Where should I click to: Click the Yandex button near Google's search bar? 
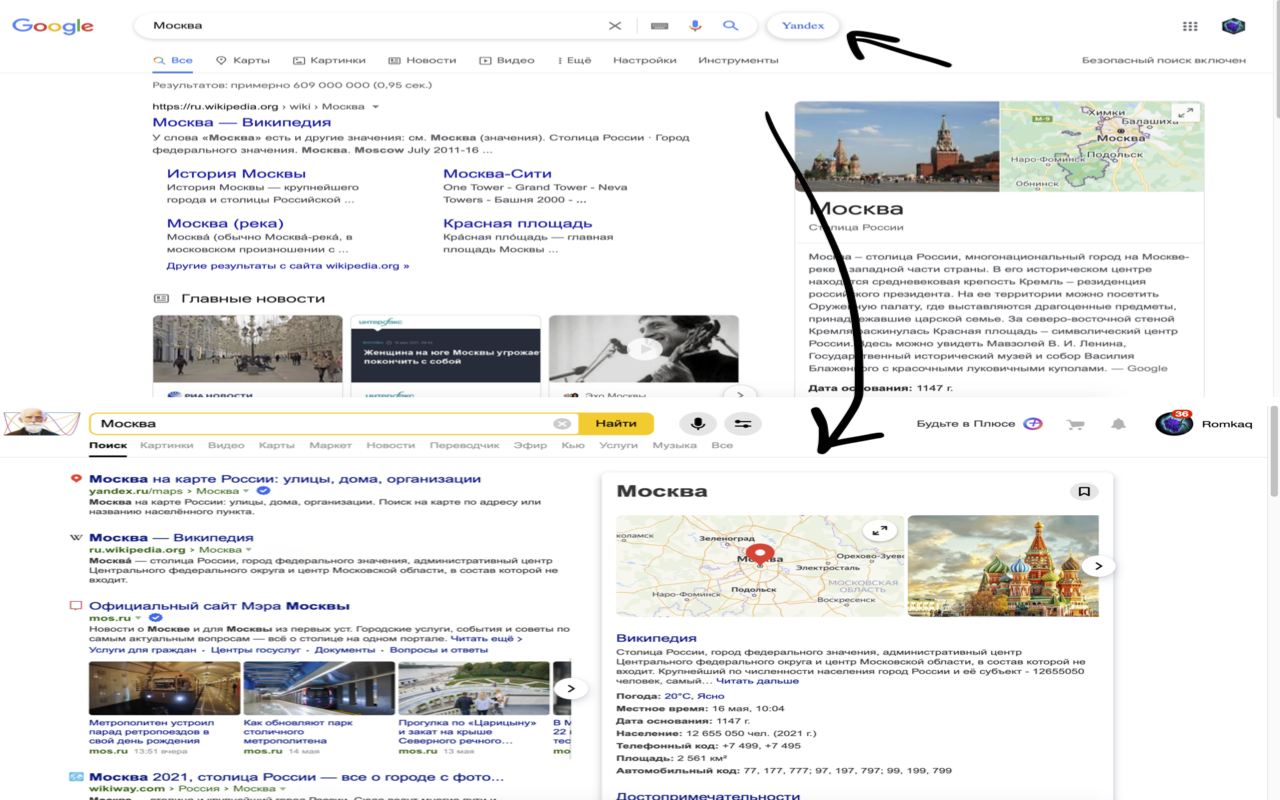tap(802, 25)
